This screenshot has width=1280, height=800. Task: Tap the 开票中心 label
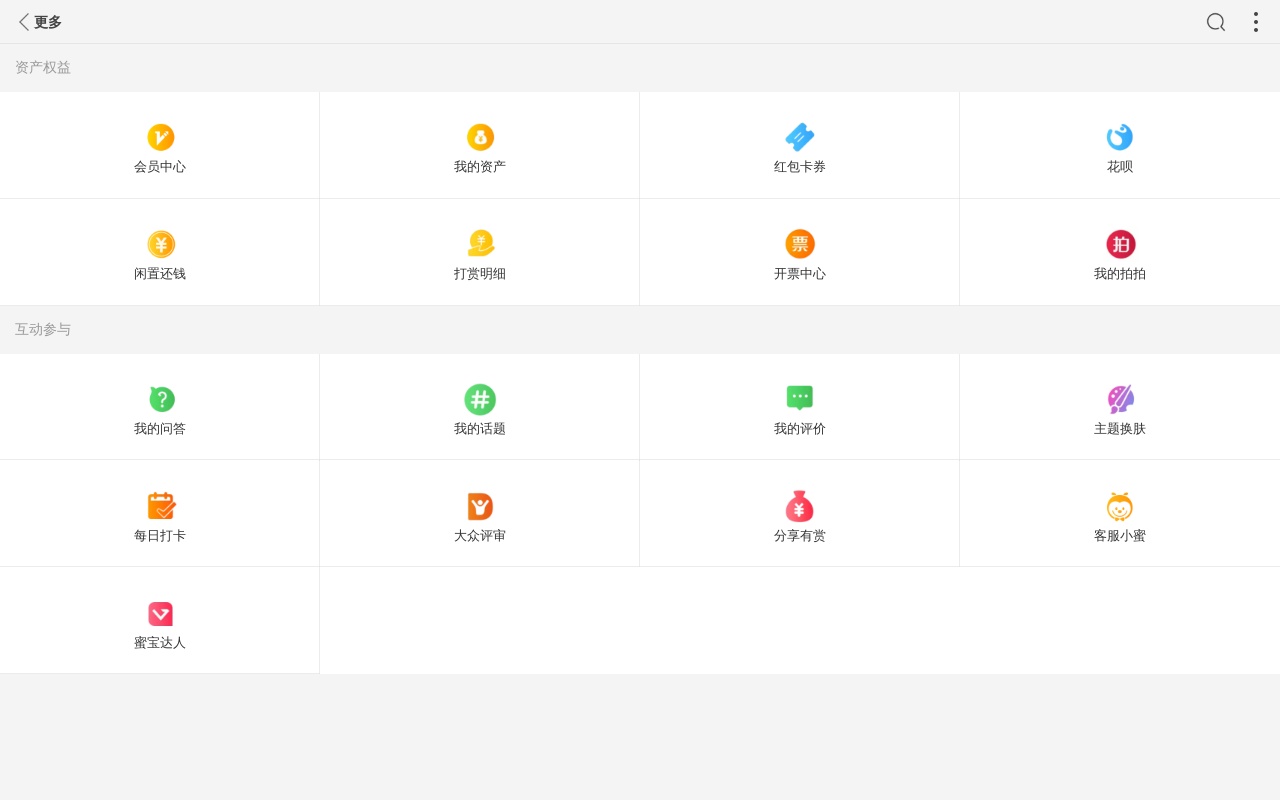coord(800,274)
